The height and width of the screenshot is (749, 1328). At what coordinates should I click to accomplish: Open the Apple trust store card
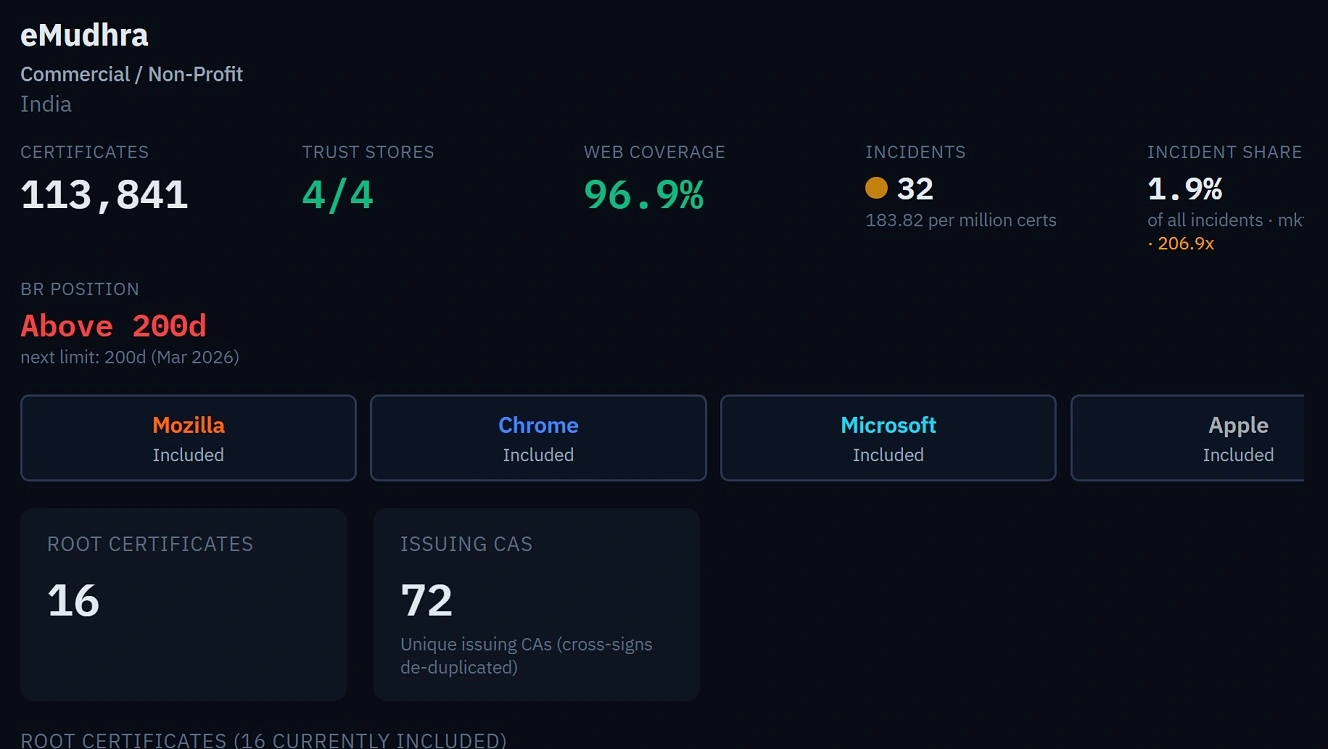(1188, 438)
